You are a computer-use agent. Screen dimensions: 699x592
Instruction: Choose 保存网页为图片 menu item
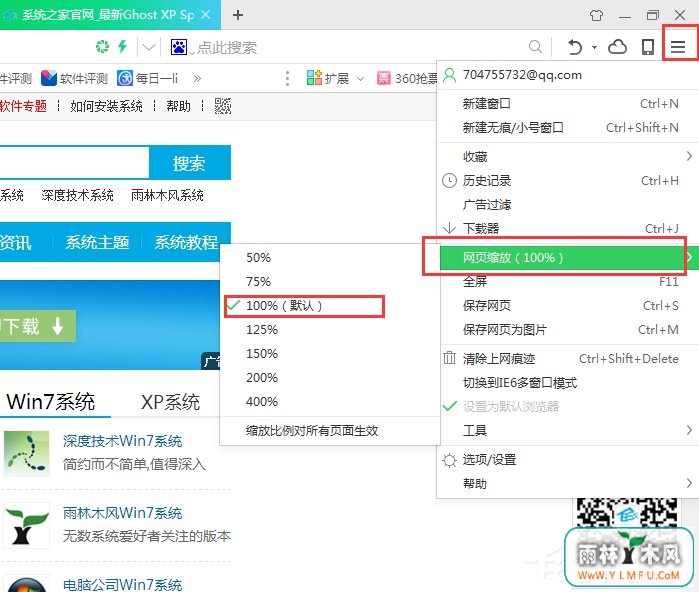click(x=571, y=330)
